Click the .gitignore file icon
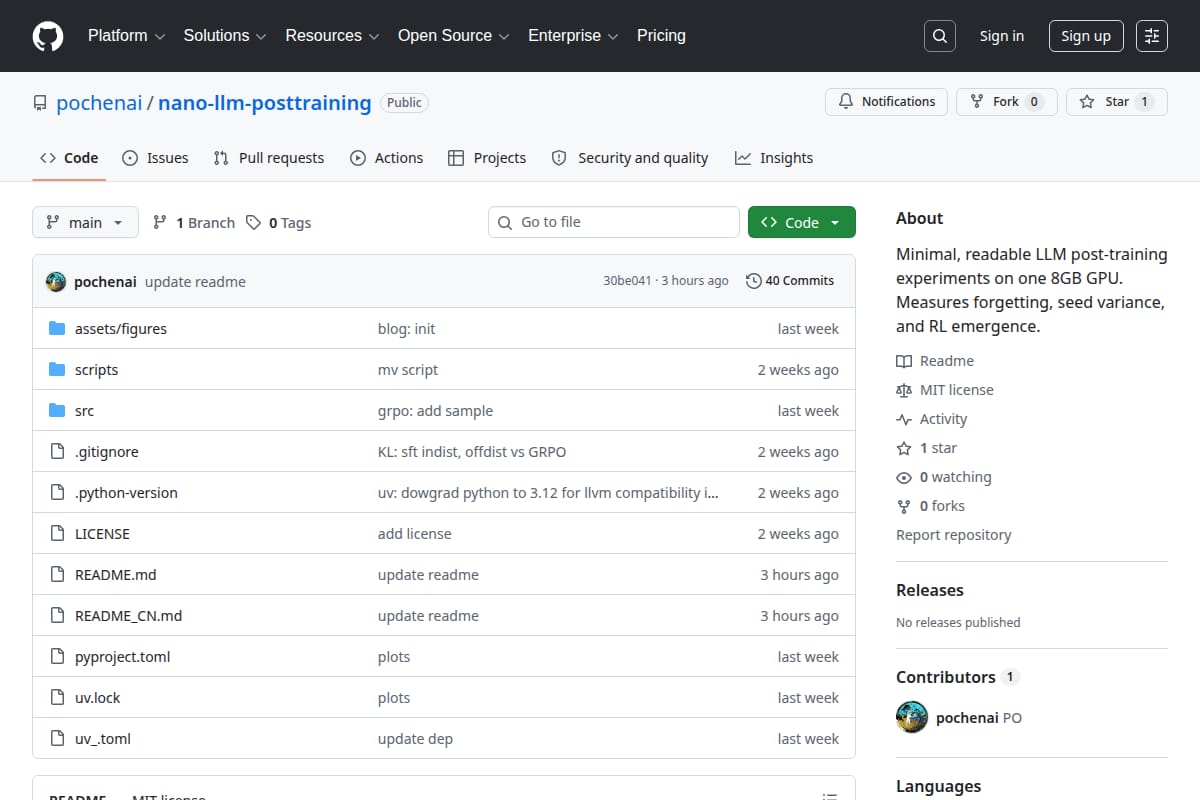This screenshot has width=1200, height=800. tap(57, 452)
